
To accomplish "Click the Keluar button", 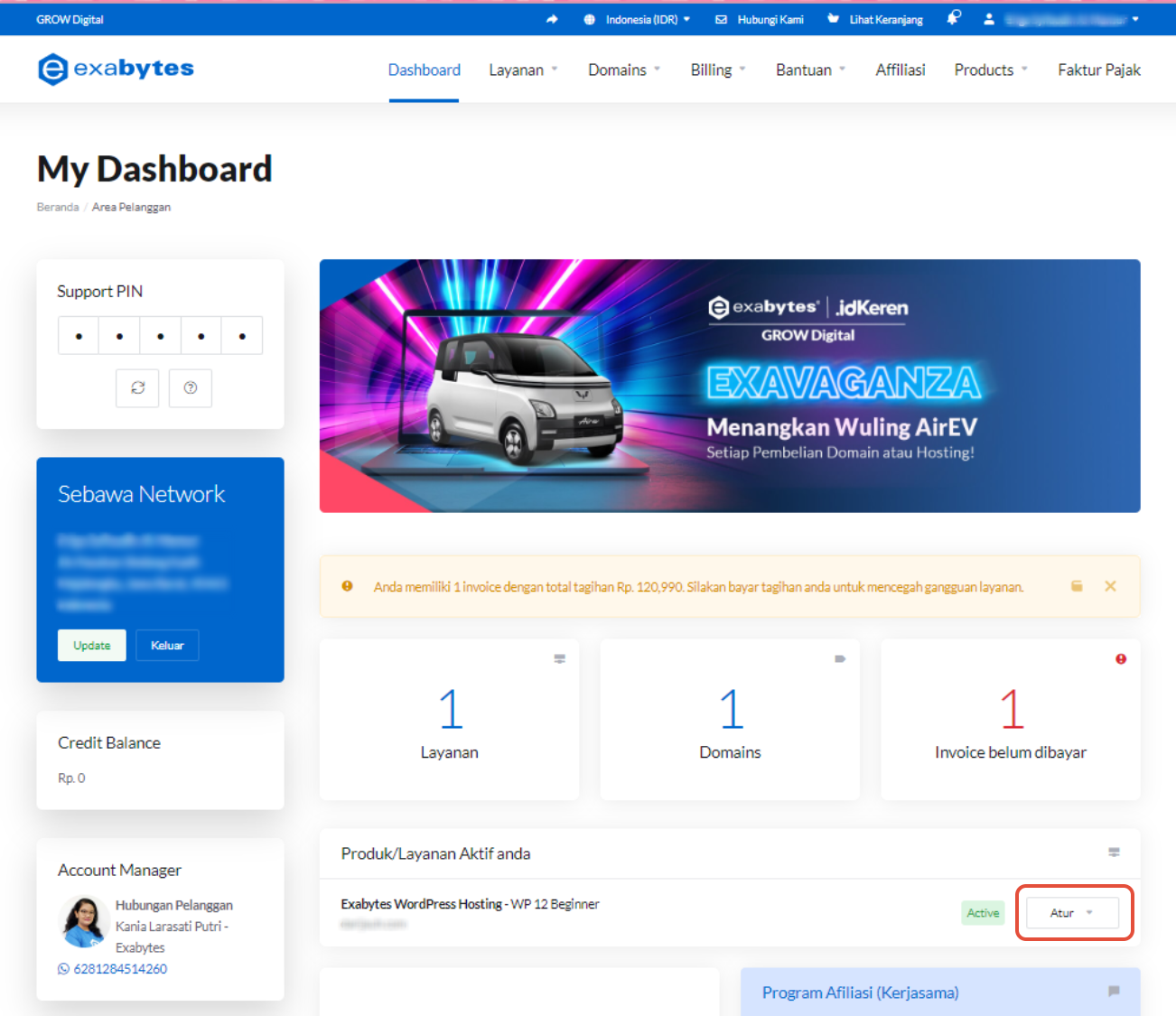I will tap(167, 645).
